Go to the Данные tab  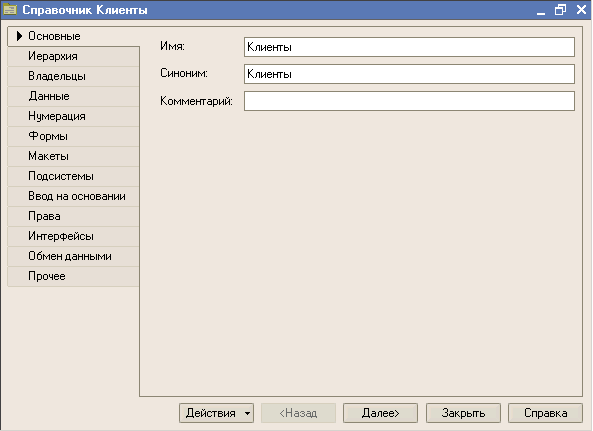73,96
